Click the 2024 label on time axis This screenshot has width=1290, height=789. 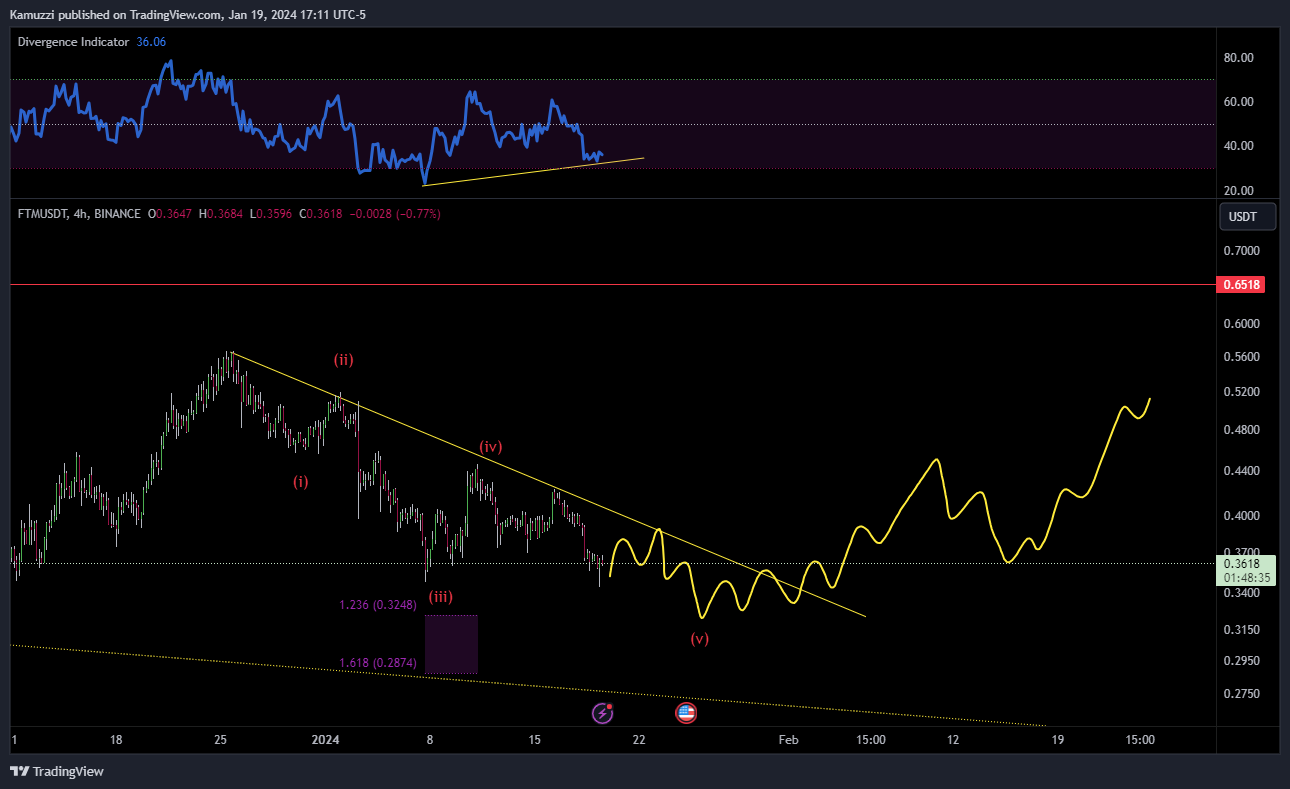click(x=326, y=740)
